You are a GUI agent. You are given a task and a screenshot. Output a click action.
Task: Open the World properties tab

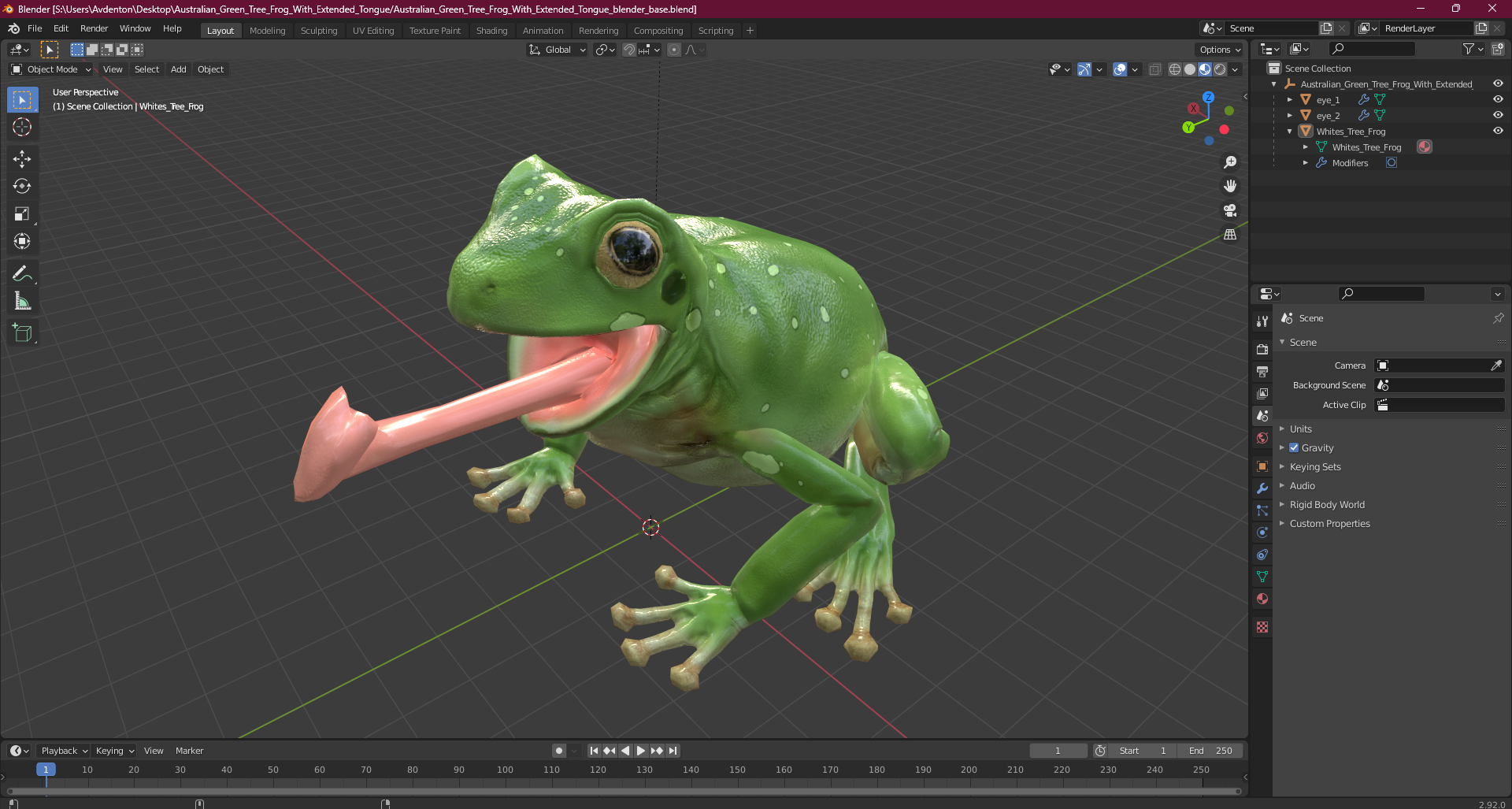coord(1262,438)
